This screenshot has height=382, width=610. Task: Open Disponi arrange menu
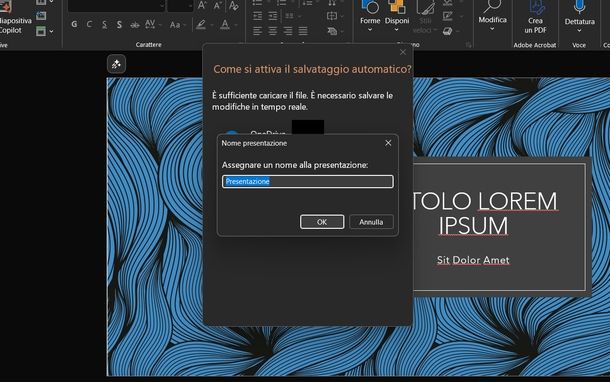click(x=397, y=16)
